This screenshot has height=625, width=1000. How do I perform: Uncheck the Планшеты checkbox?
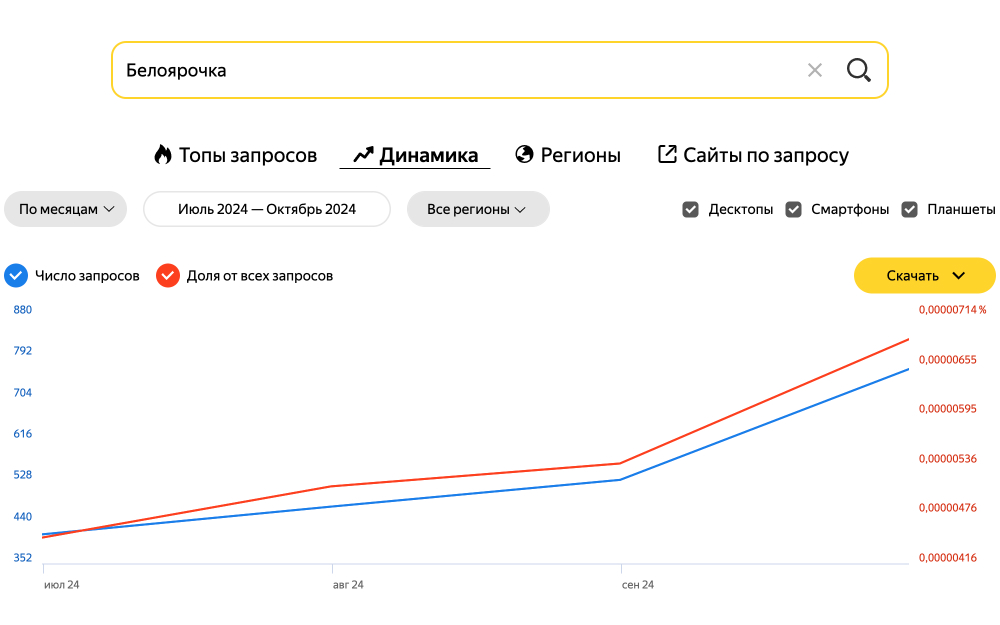click(909, 209)
